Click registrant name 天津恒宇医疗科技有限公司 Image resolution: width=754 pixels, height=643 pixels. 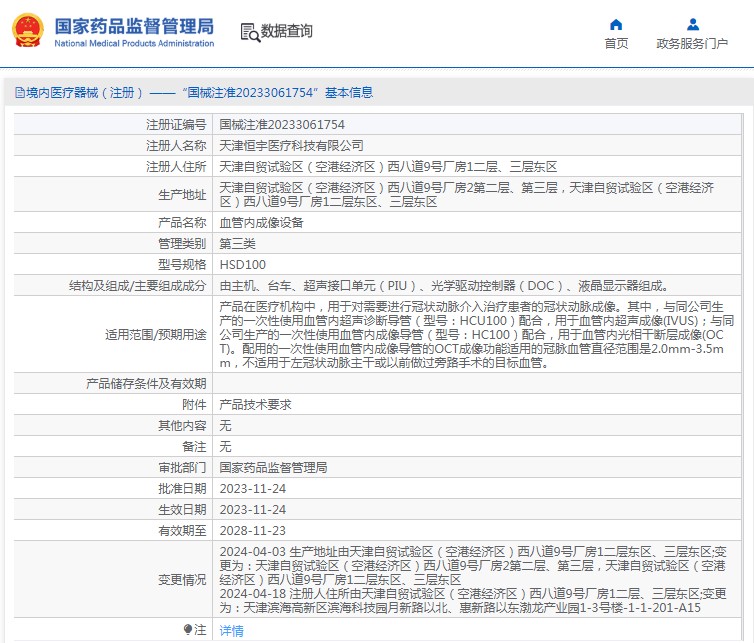(x=284, y=145)
